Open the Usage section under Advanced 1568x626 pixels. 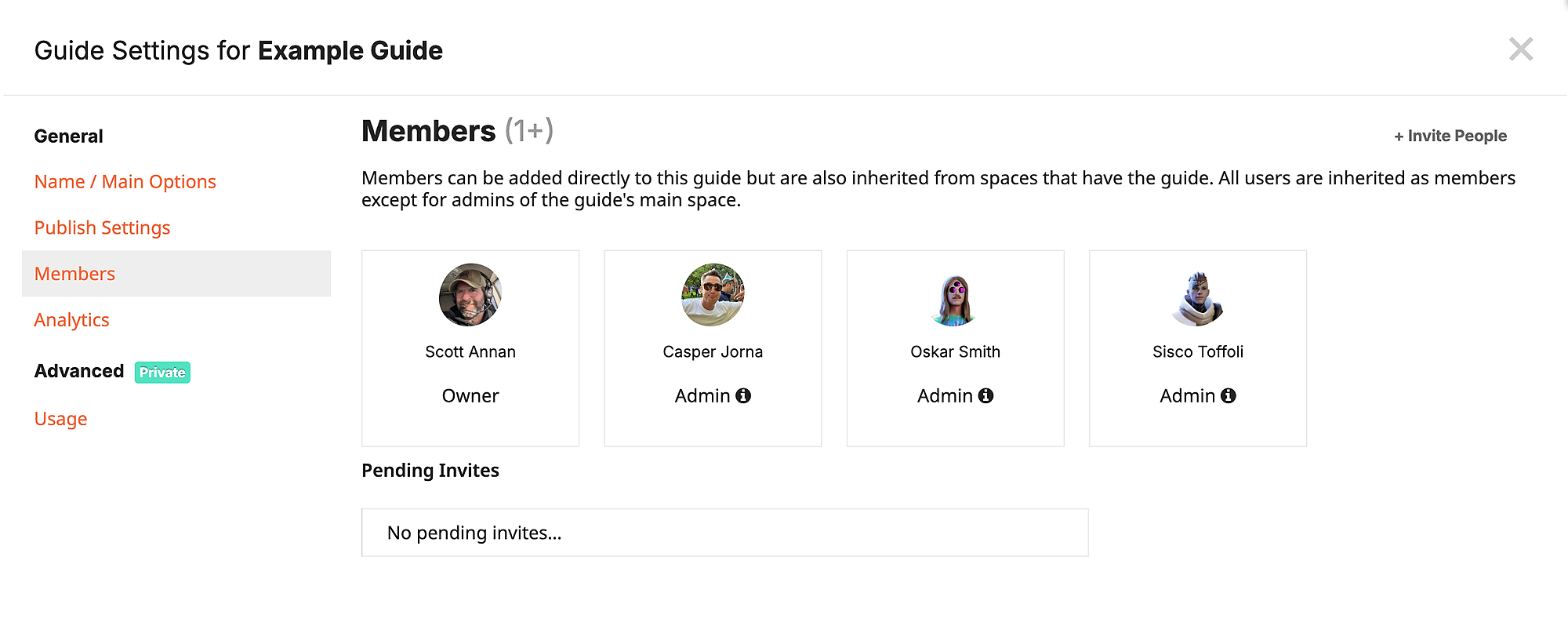click(x=61, y=419)
